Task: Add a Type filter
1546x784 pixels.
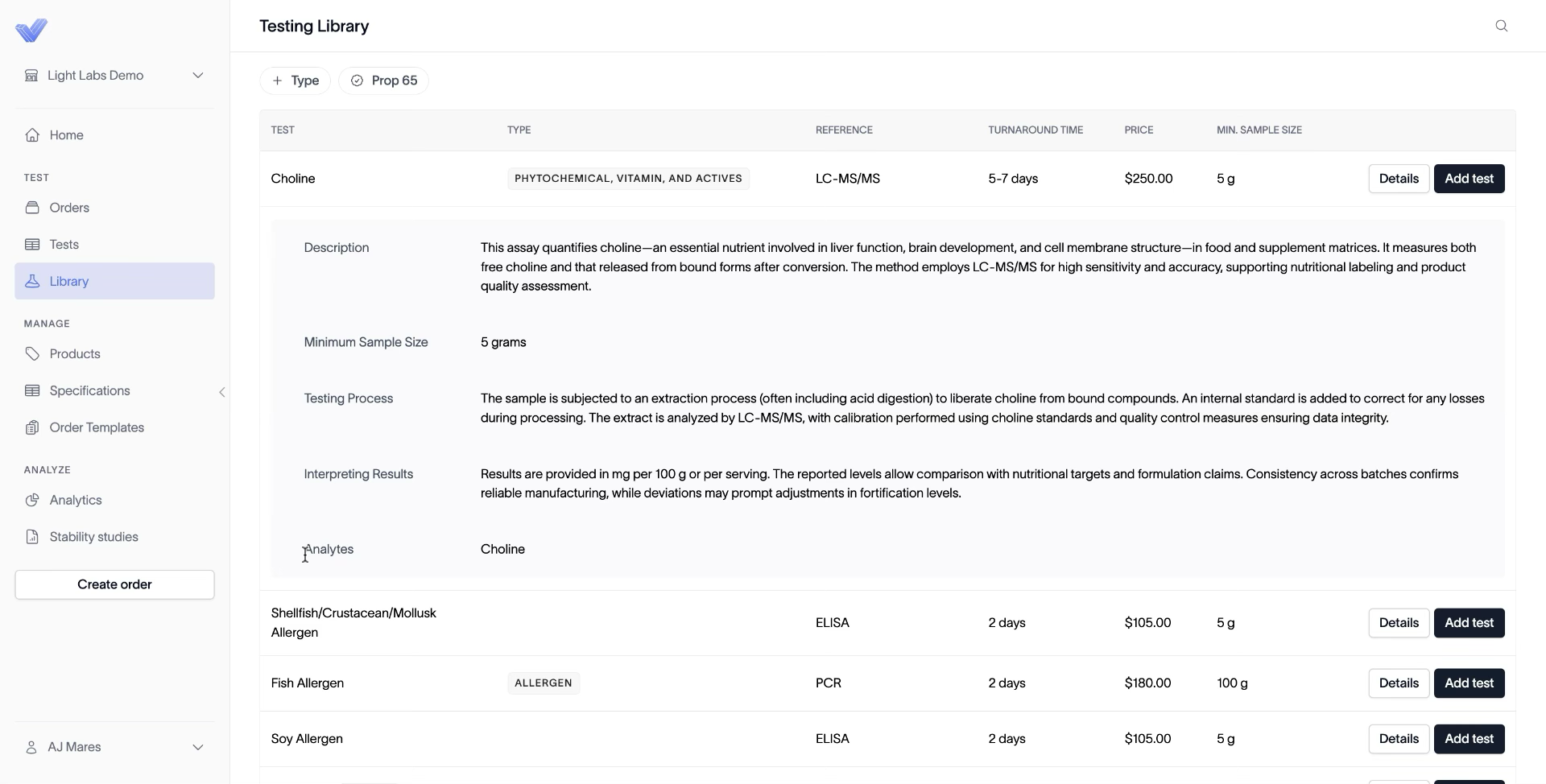Action: tap(295, 80)
